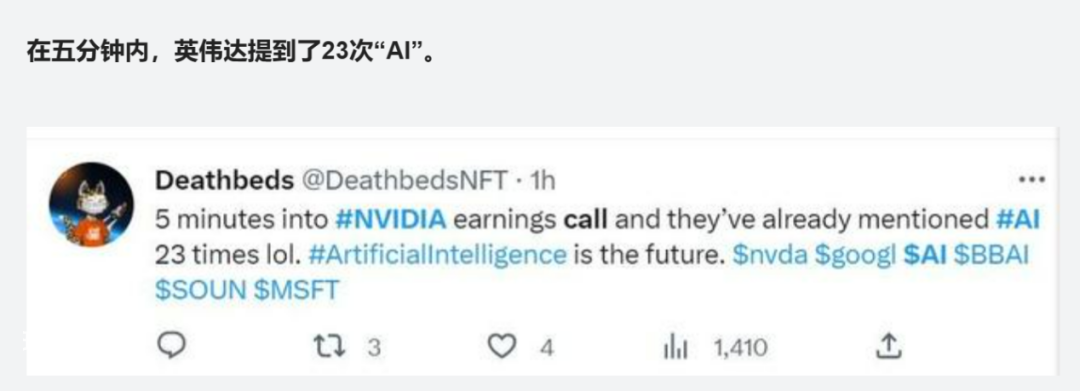The height and width of the screenshot is (391, 1080).
Task: Click the @DeathbedsNFT handle
Action: tap(404, 180)
